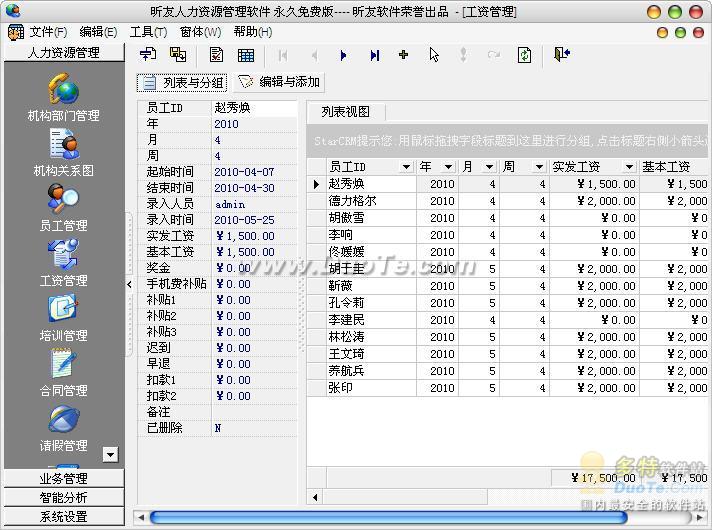Select row 靳薇 in list

pos(507,286)
